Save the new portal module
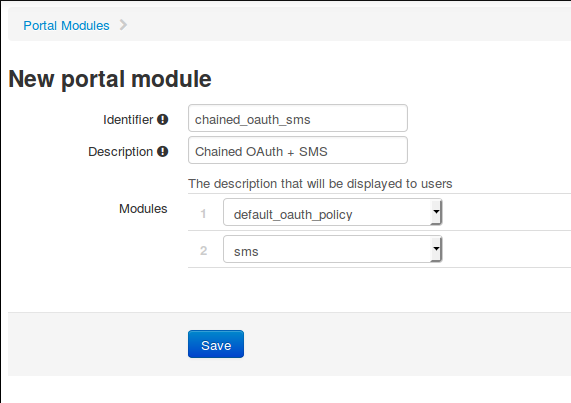The height and width of the screenshot is (403, 571). point(216,344)
